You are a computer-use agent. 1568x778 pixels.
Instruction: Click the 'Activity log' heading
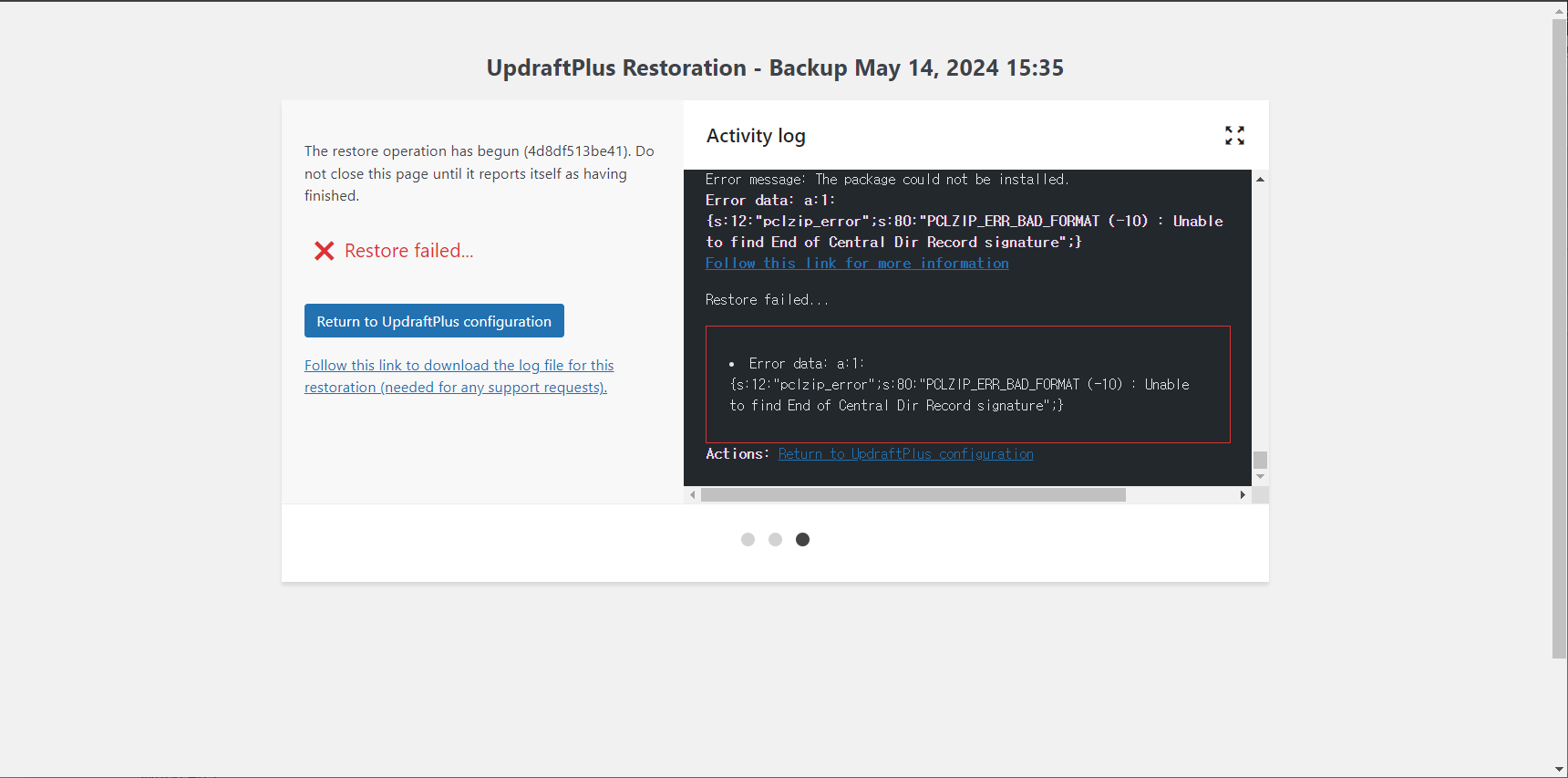tap(756, 136)
